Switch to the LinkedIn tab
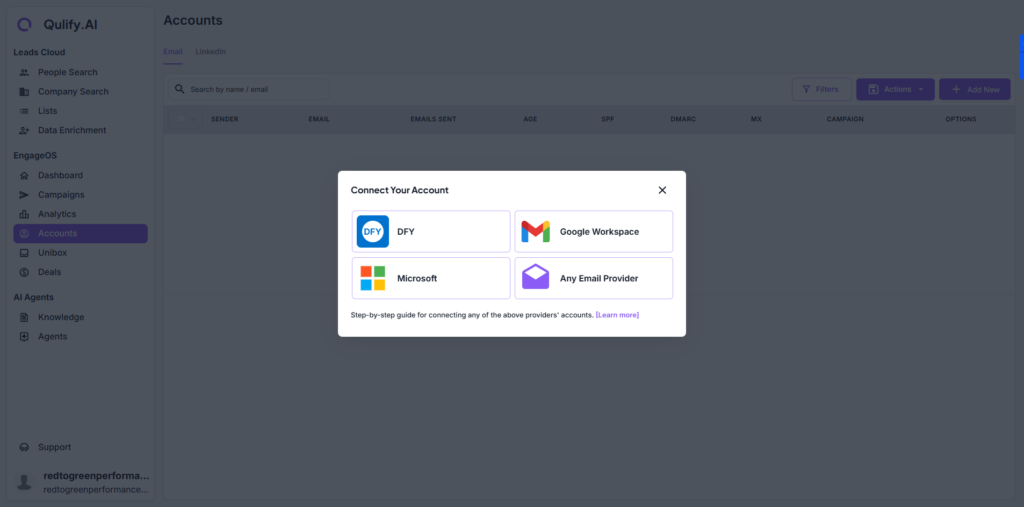The height and width of the screenshot is (507, 1024). (x=210, y=52)
